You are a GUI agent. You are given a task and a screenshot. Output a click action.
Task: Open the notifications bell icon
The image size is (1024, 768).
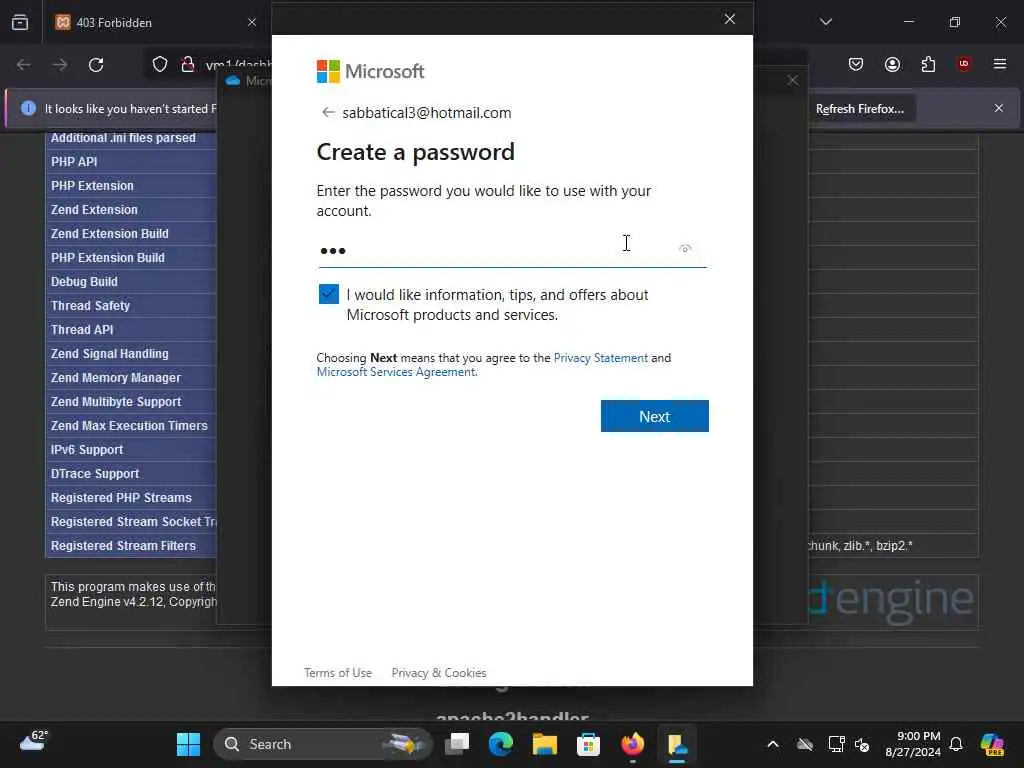tap(956, 744)
